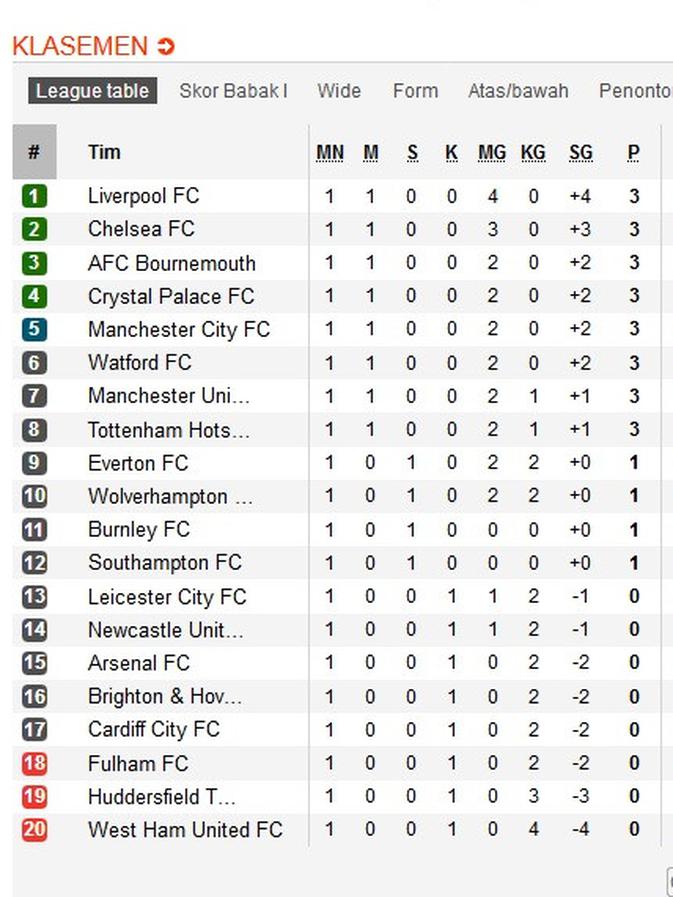The image size is (673, 897).
Task: Click the green rank 4 badge
Action: coord(34,296)
